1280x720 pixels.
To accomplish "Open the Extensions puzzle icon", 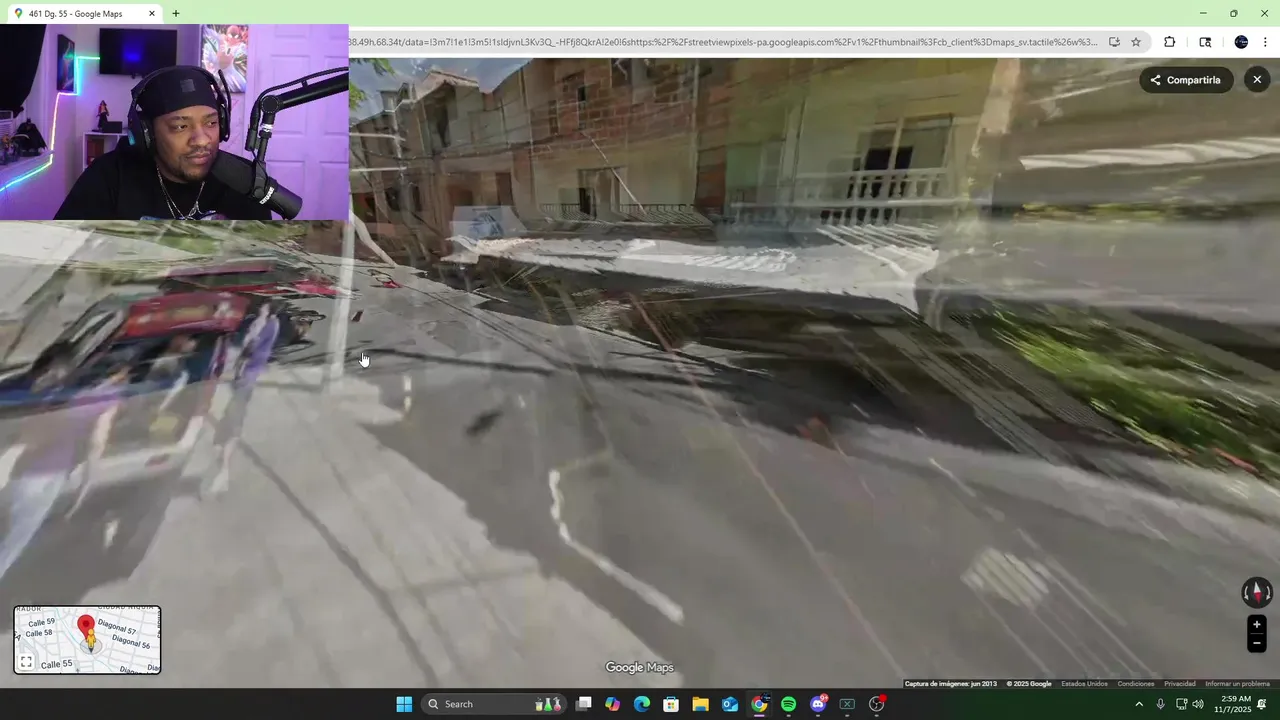I will point(1170,42).
